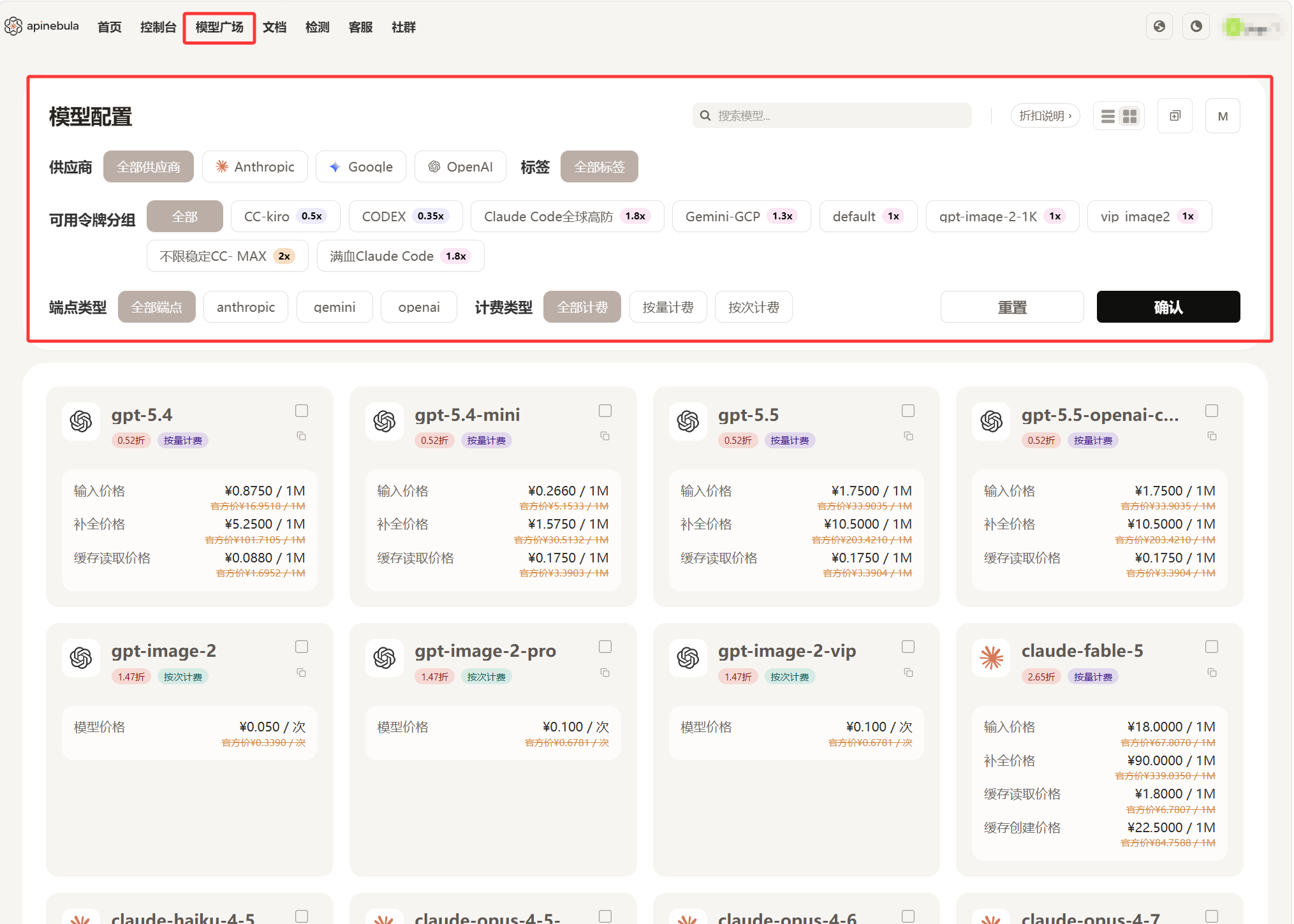Click the 确认 confirm button
This screenshot has height=924, width=1294.
coord(1168,307)
